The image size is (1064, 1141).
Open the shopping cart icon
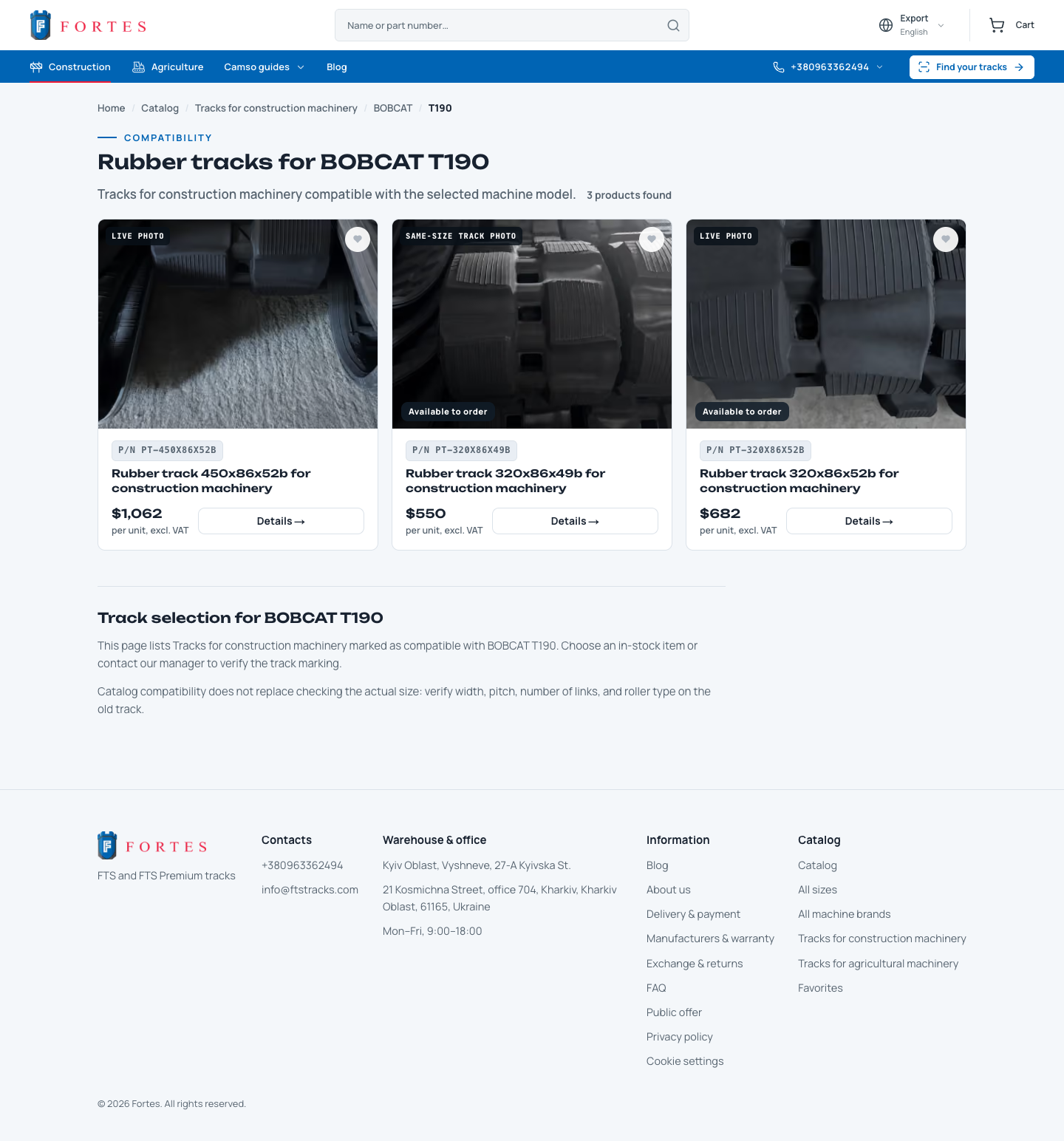[997, 25]
